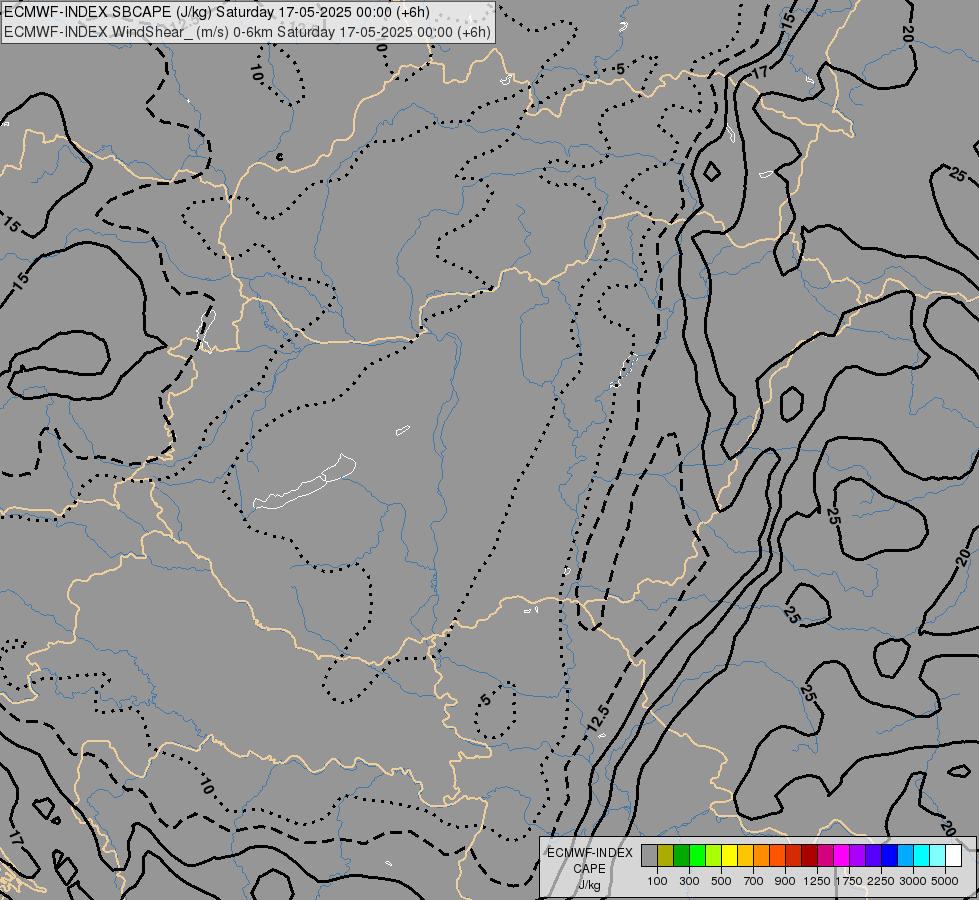Image resolution: width=979 pixels, height=900 pixels.
Task: Click the 3000 value under the legend
Action: click(x=913, y=881)
